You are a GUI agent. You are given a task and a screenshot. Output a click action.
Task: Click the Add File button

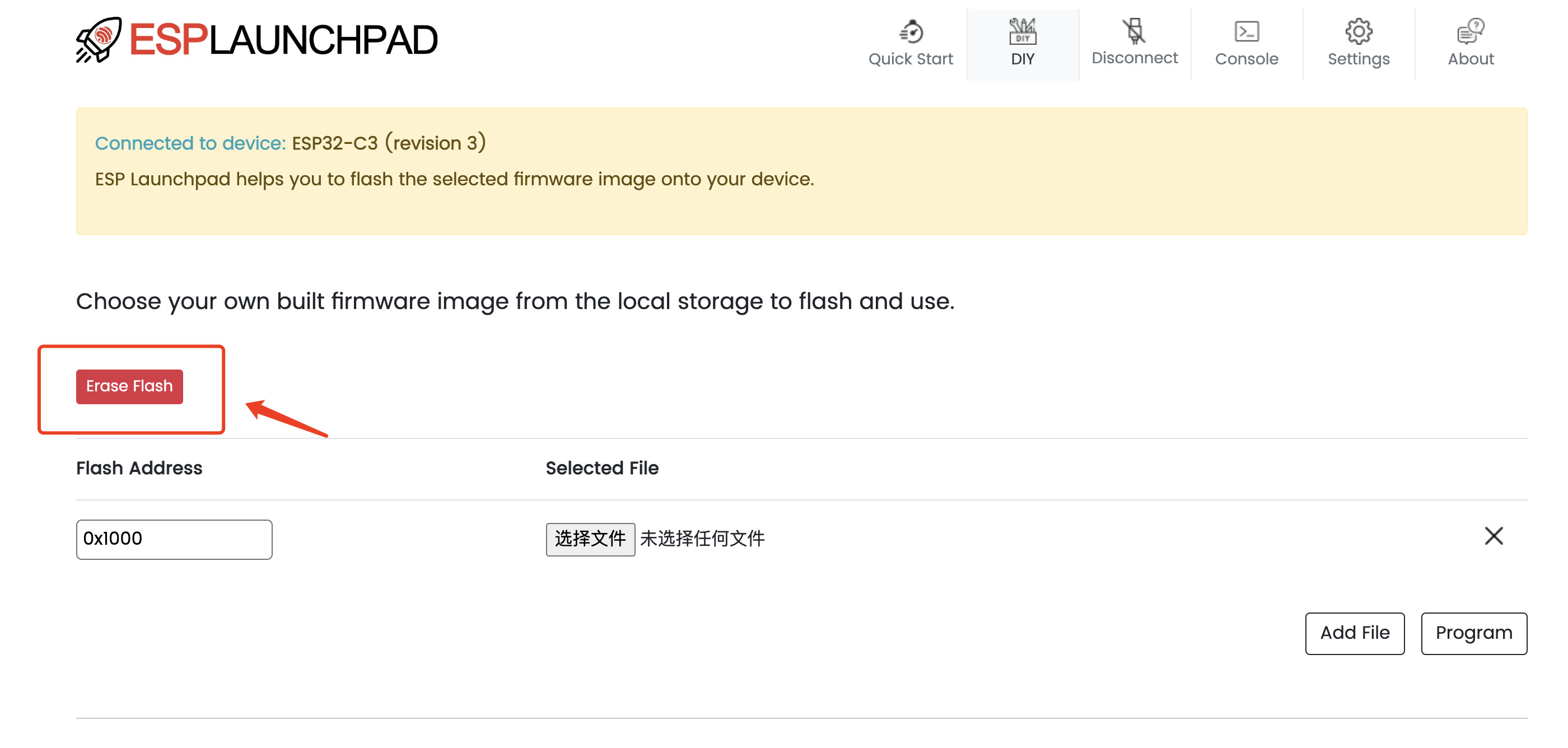pyautogui.click(x=1354, y=634)
